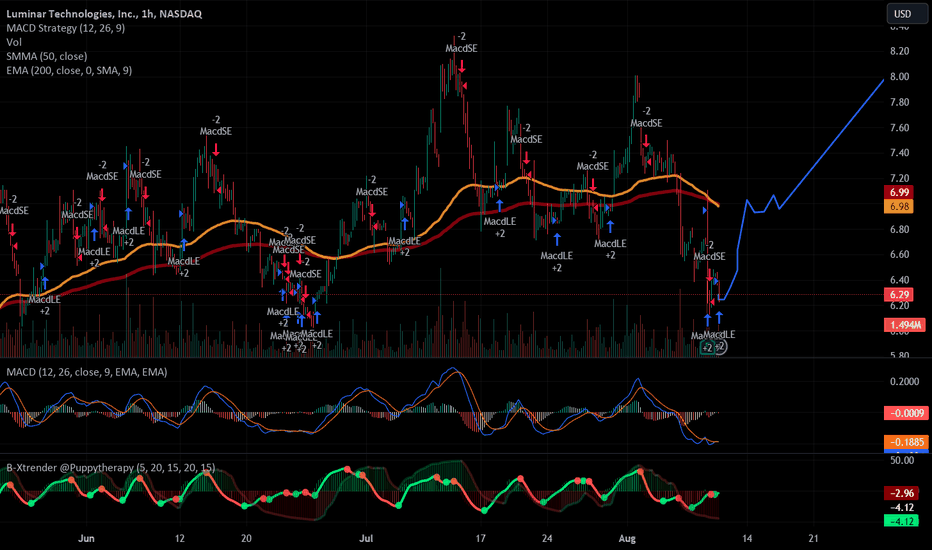Click the orange 6.98 price label
This screenshot has height=550, width=932.
(899, 206)
